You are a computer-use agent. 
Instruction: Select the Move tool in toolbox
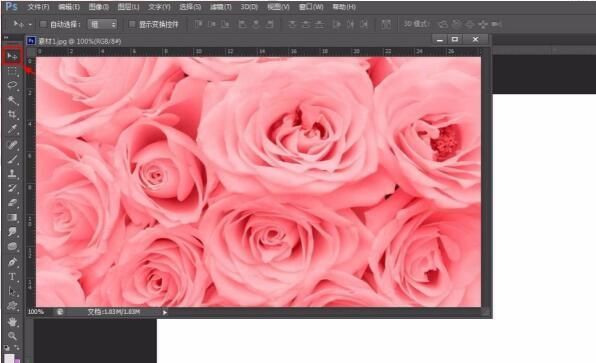coord(12,56)
